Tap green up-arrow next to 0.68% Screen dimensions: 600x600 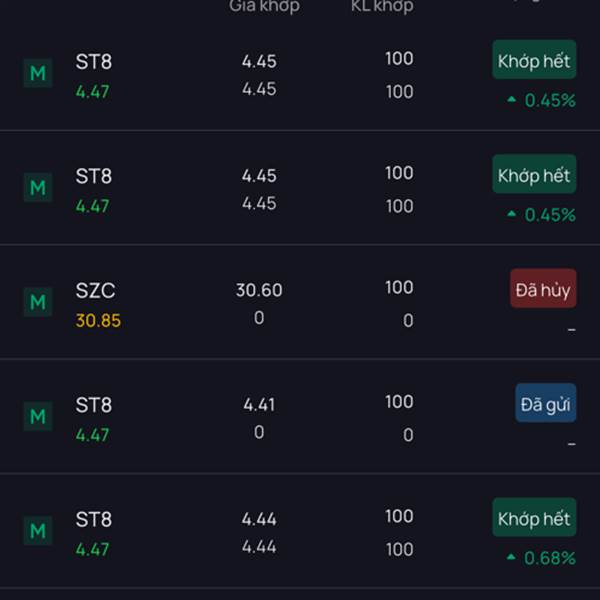coord(511,557)
